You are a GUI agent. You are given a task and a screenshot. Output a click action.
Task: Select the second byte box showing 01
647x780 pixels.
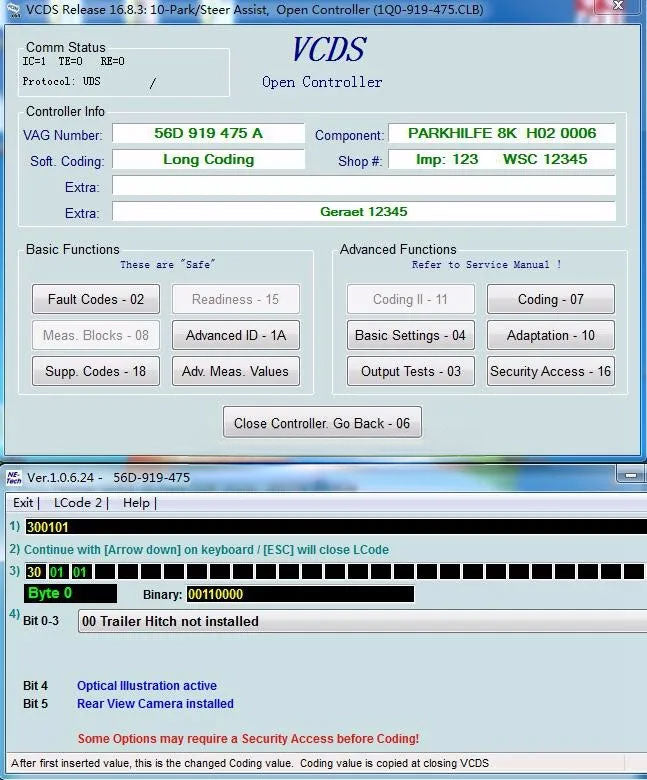58,572
